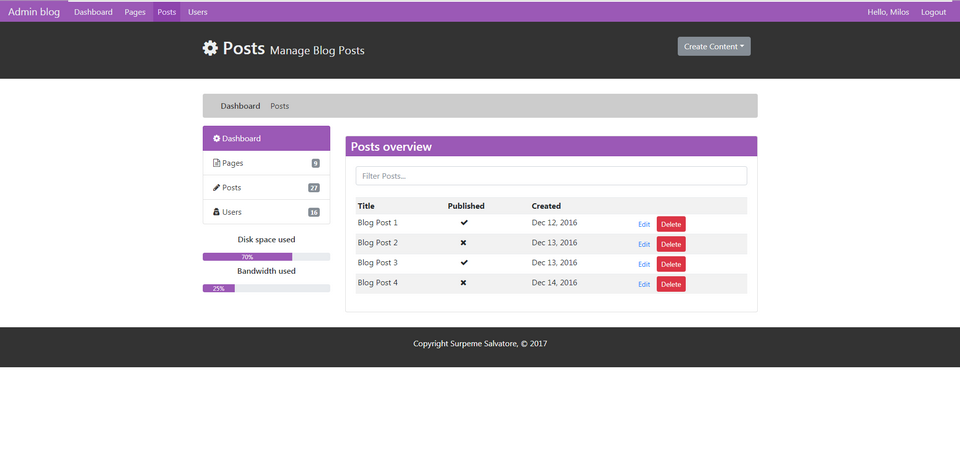This screenshot has height=475, width=960.
Task: Delete Blog Post 1
Action: point(671,224)
